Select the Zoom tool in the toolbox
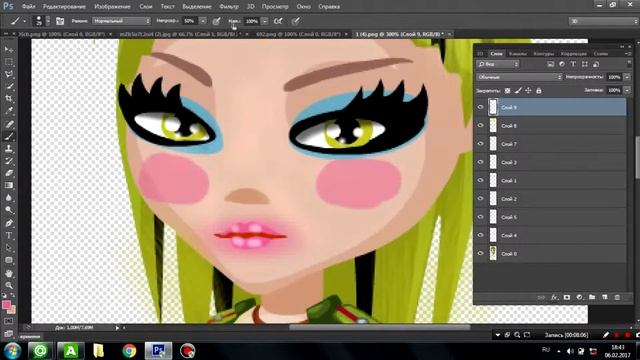The image size is (640, 360). tap(9, 285)
